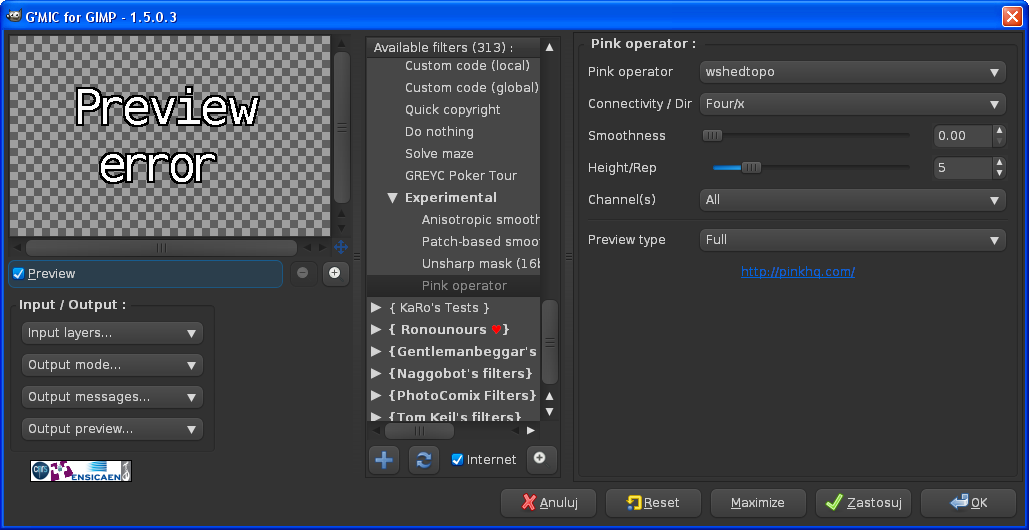Viewport: 1029px width, 530px height.
Task: Click the filter list vertical scrollbar thumb
Action: pyautogui.click(x=550, y=342)
